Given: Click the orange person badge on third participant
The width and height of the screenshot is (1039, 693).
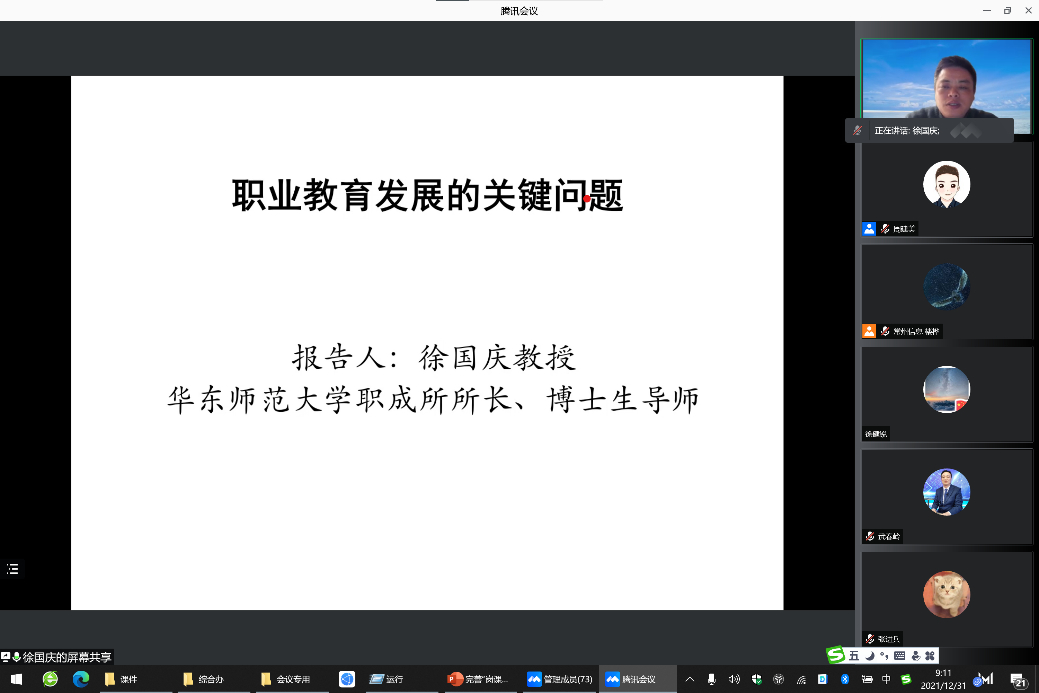Looking at the screenshot, I should (869, 331).
